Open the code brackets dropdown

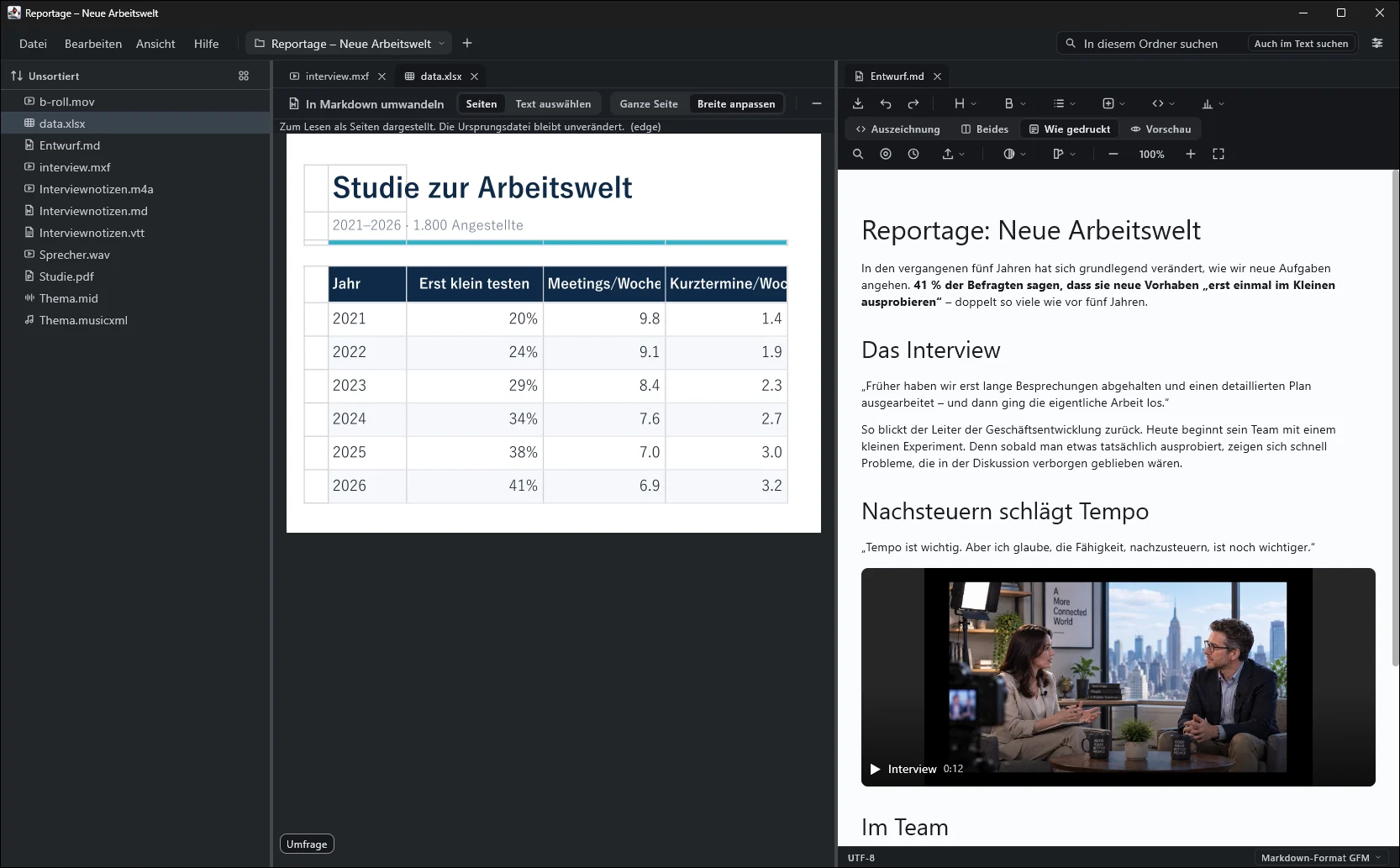(x=1164, y=103)
